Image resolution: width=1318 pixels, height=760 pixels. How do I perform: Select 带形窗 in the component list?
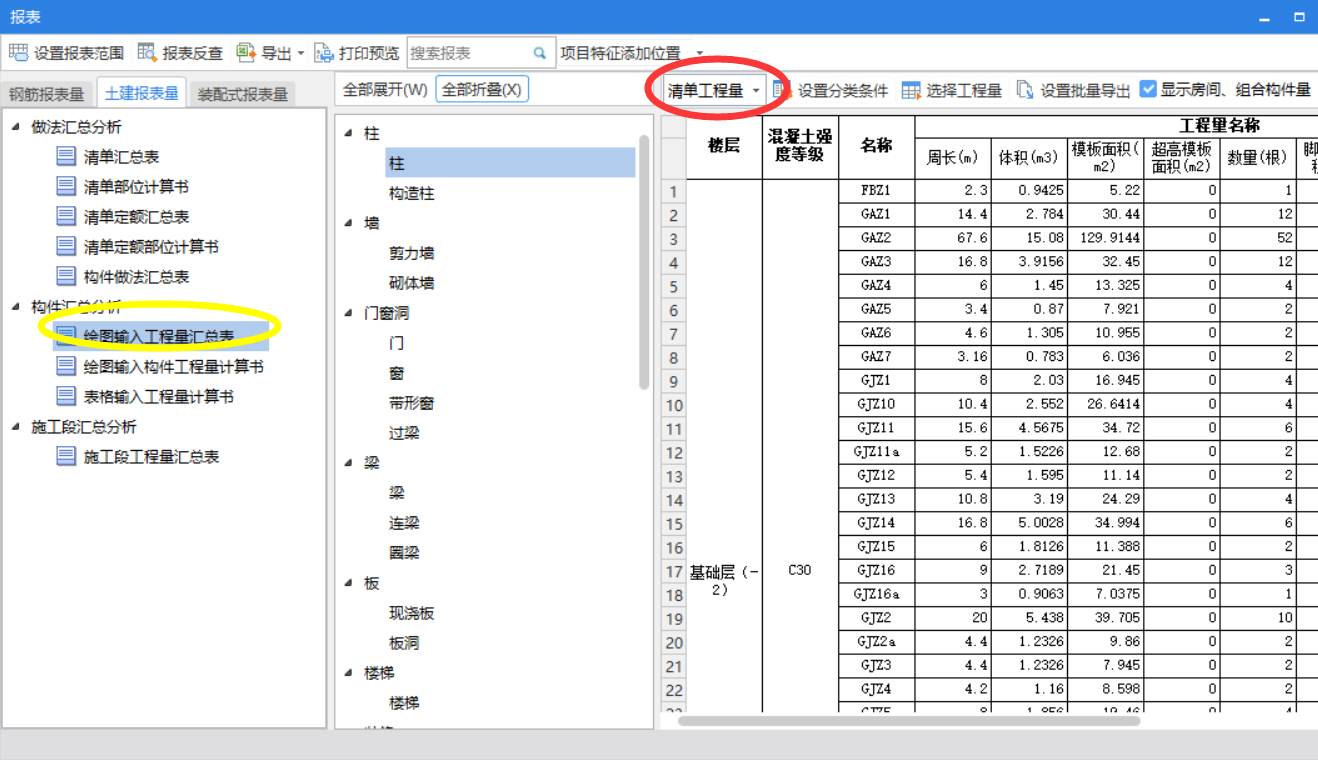pos(411,403)
